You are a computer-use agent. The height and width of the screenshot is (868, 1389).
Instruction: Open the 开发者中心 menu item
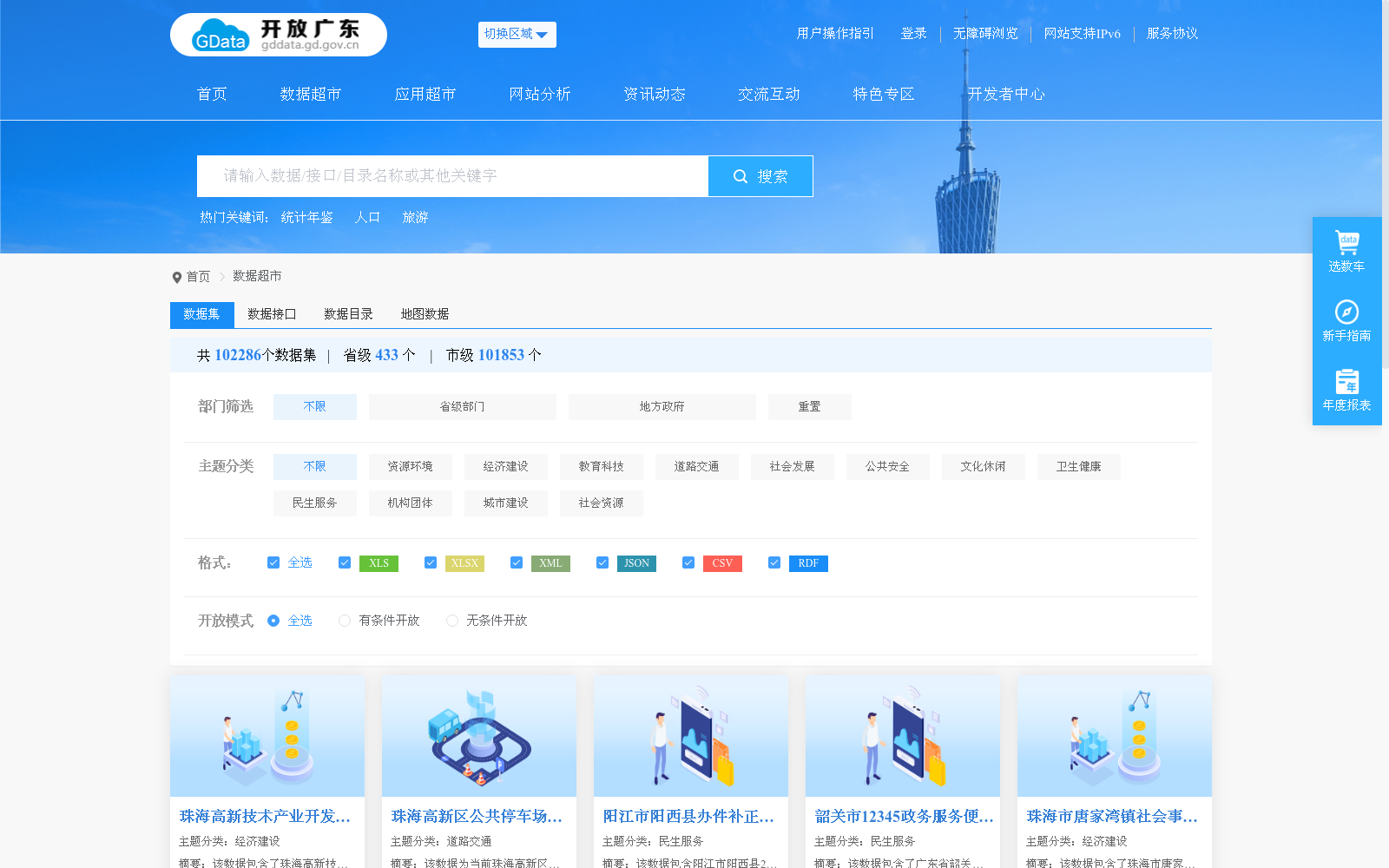click(1006, 94)
